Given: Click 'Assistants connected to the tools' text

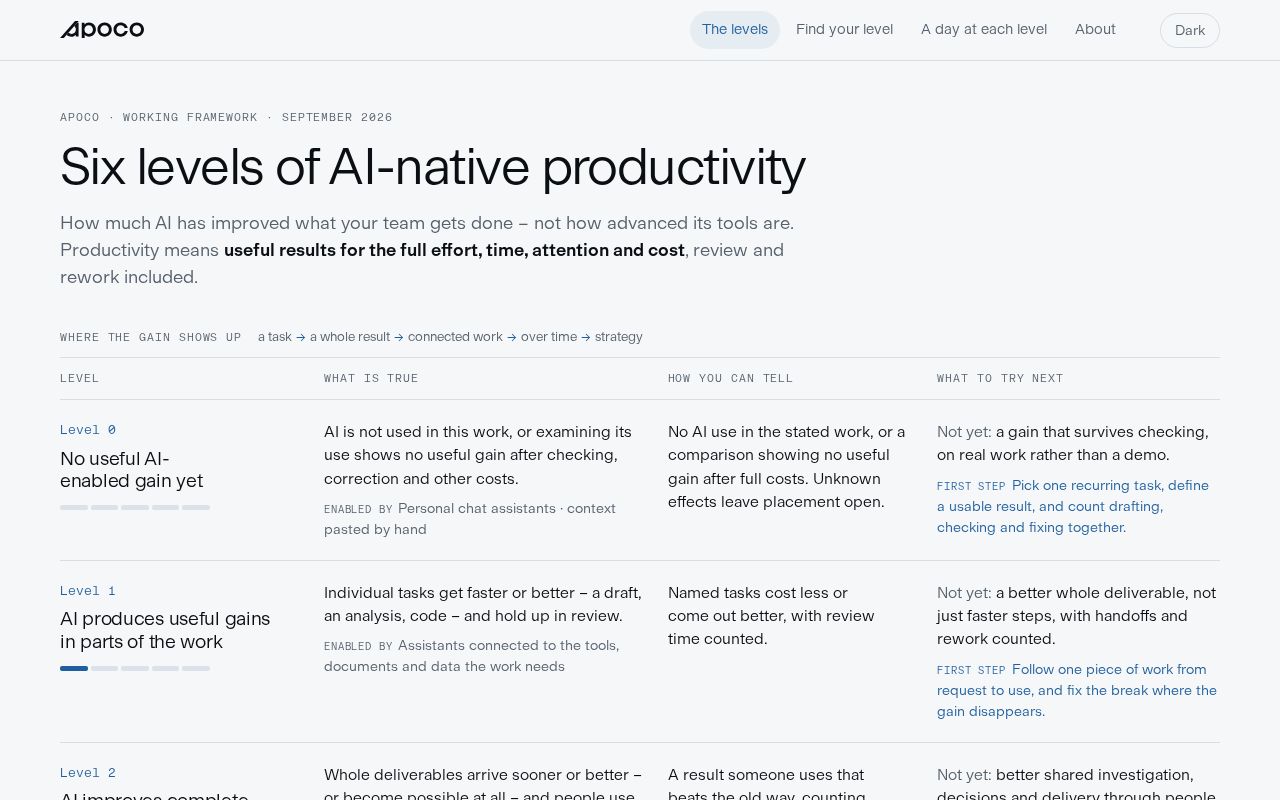Looking at the screenshot, I should (x=472, y=656).
